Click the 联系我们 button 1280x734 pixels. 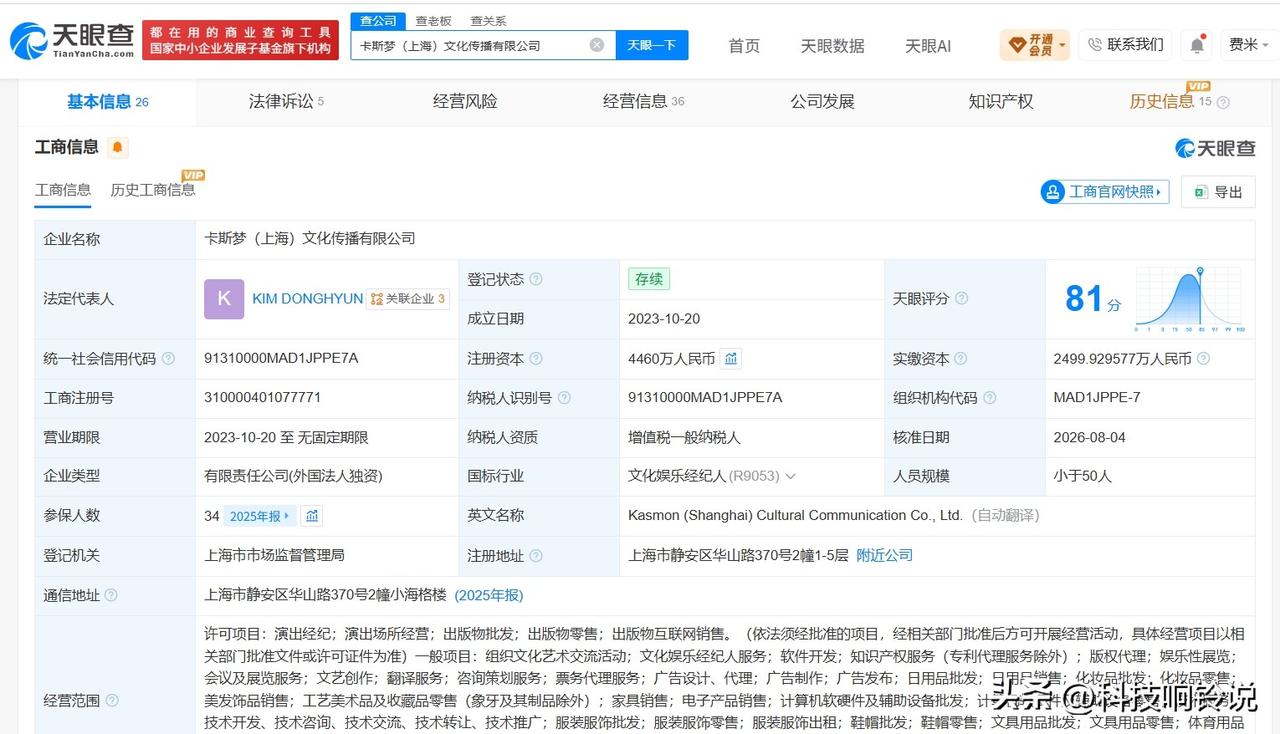pos(1125,45)
